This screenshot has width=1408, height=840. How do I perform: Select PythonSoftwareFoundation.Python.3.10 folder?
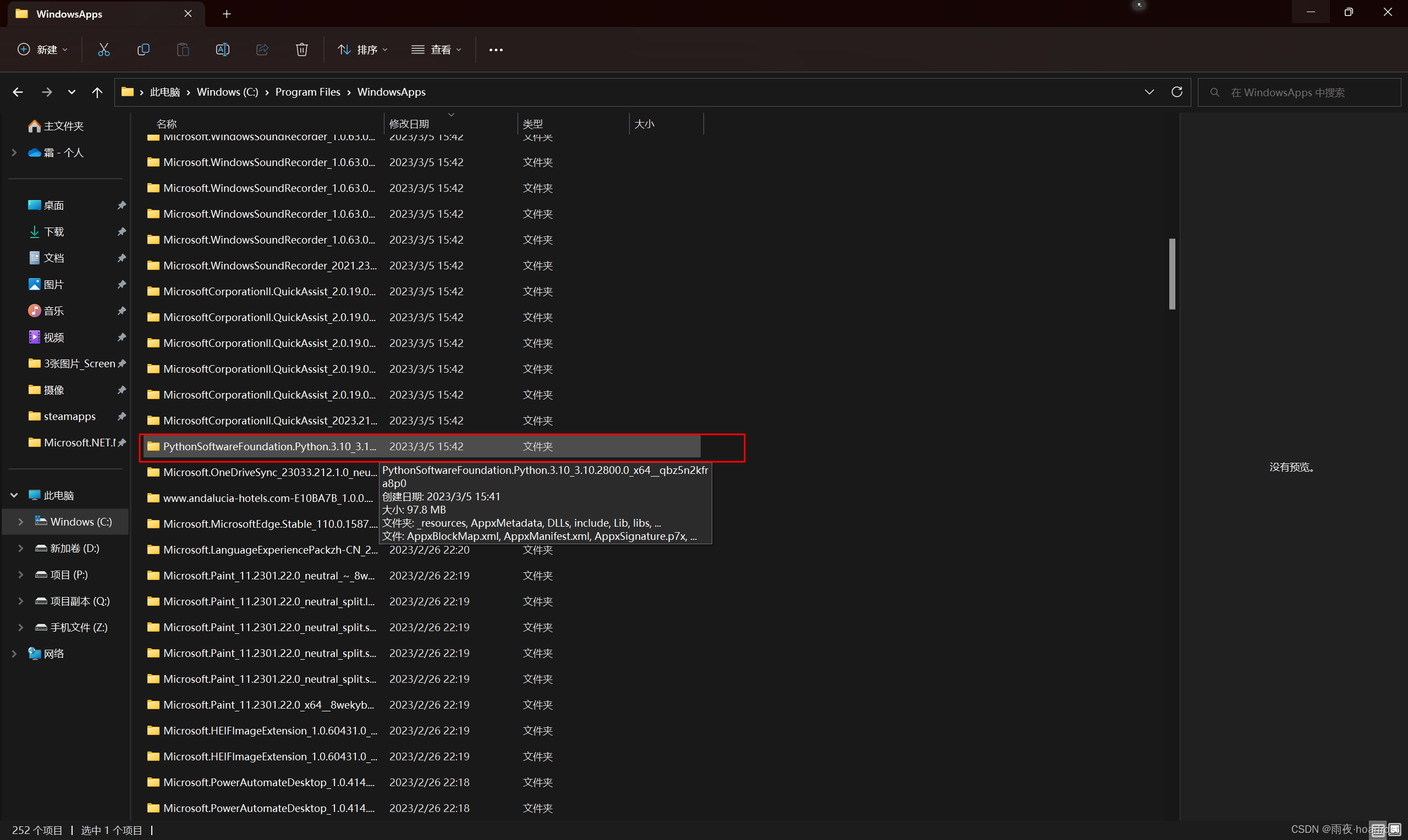tap(422, 446)
